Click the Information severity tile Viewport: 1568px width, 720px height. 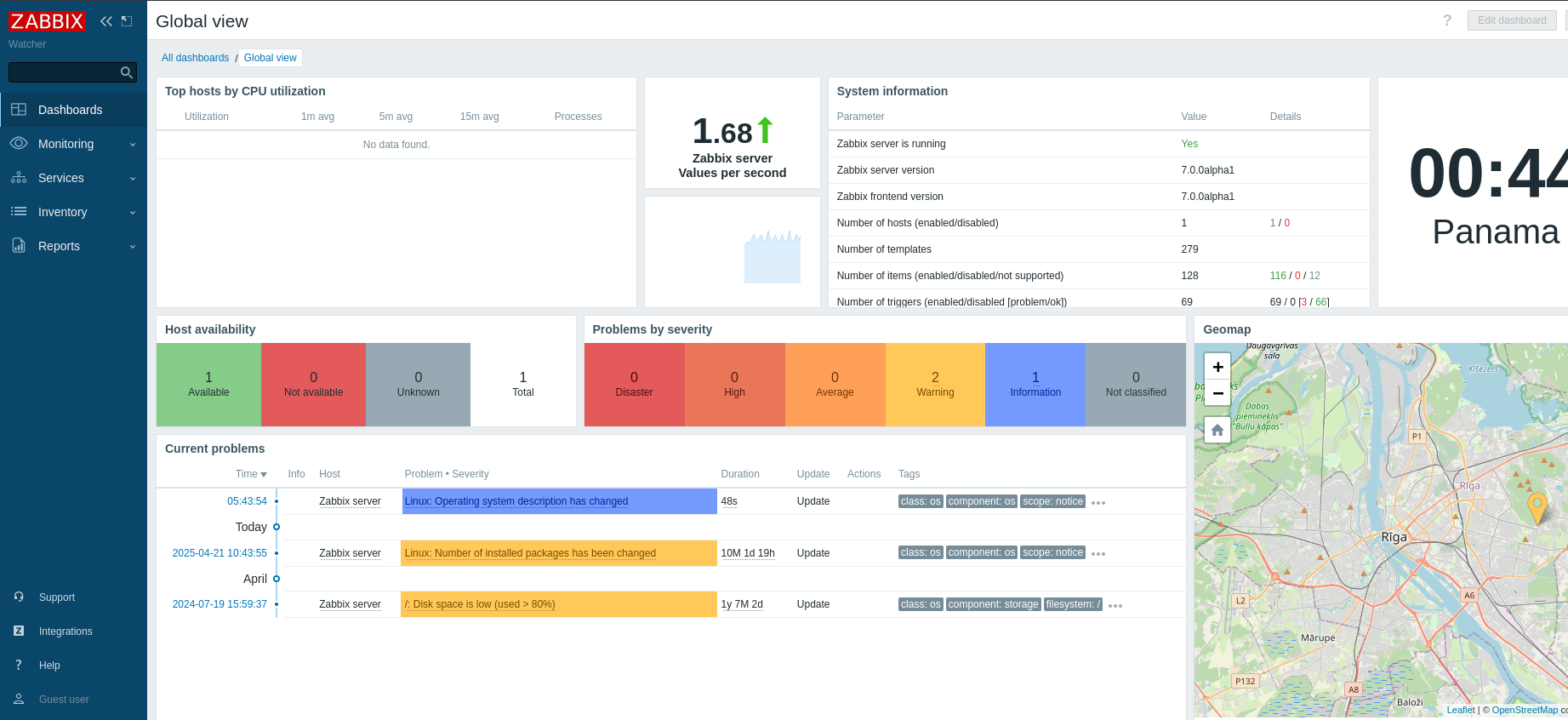[1035, 385]
